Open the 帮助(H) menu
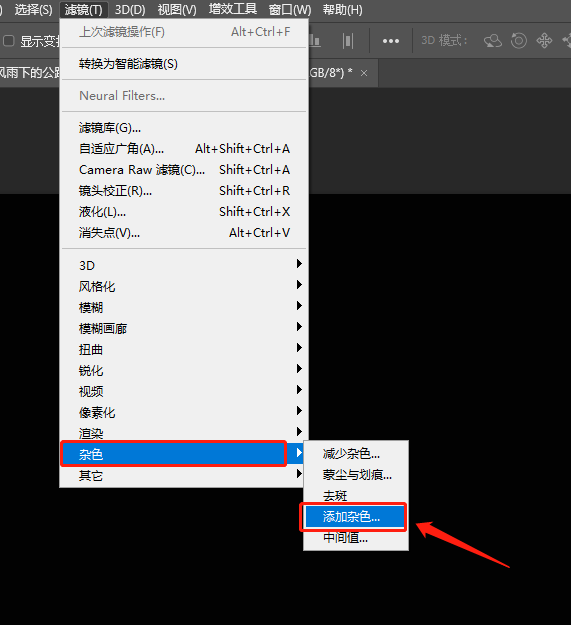 click(x=342, y=10)
